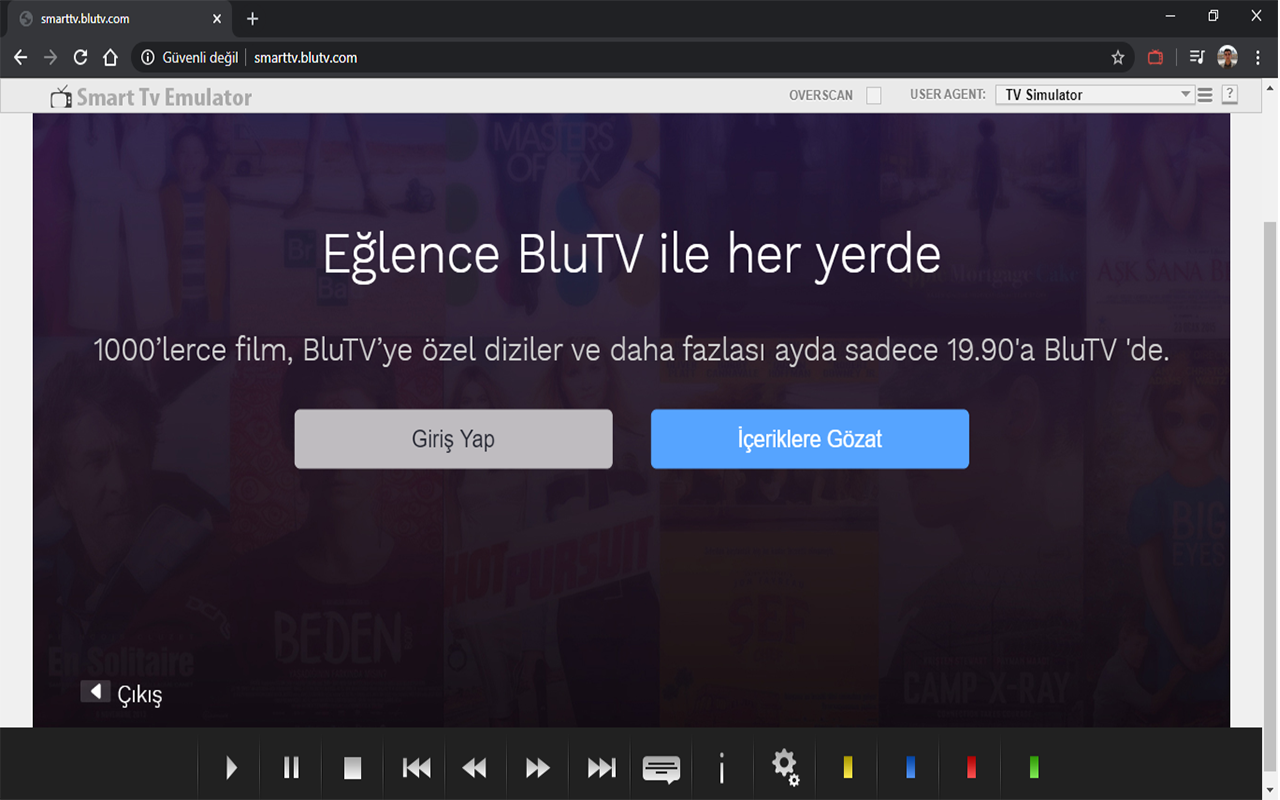Screen dimensions: 1280x800
Task: Click the yellow remote color key
Action: [x=848, y=767]
